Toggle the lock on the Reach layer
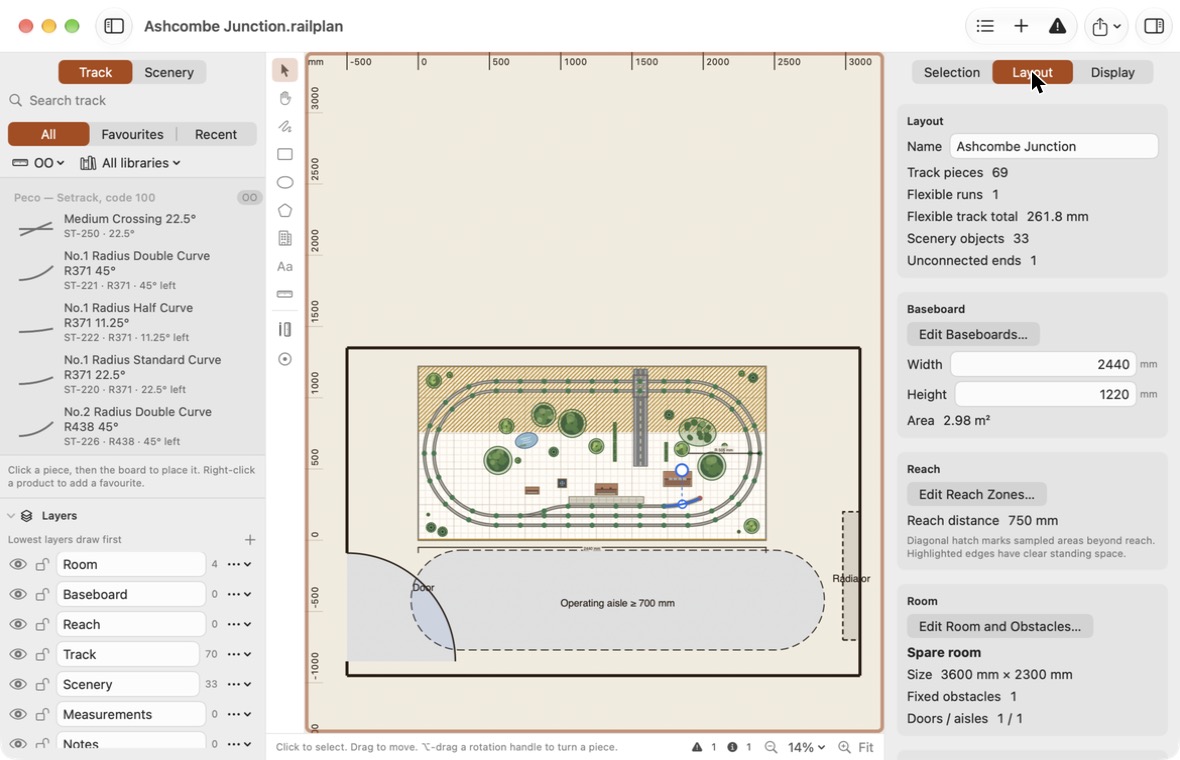Screen dimensions: 1180x760 43,625
